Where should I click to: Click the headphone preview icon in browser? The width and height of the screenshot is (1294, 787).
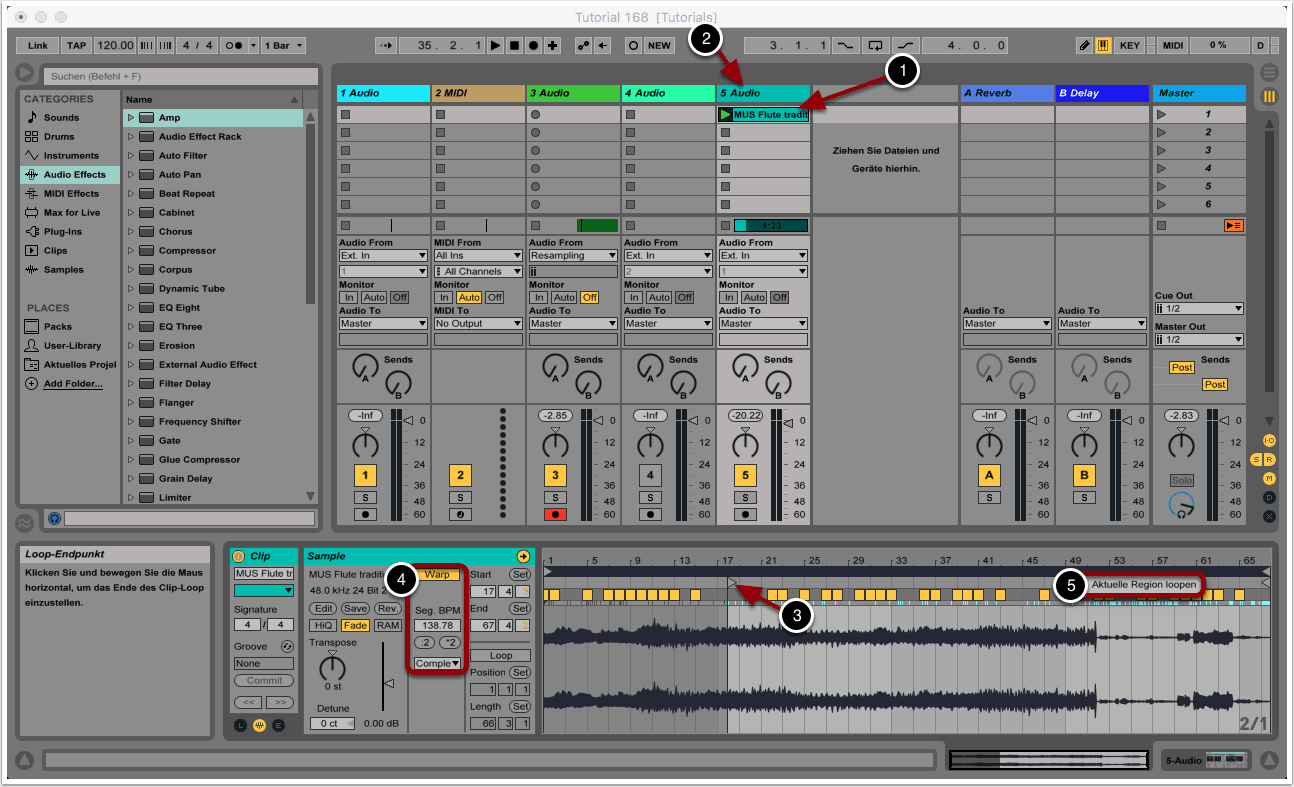[x=54, y=519]
